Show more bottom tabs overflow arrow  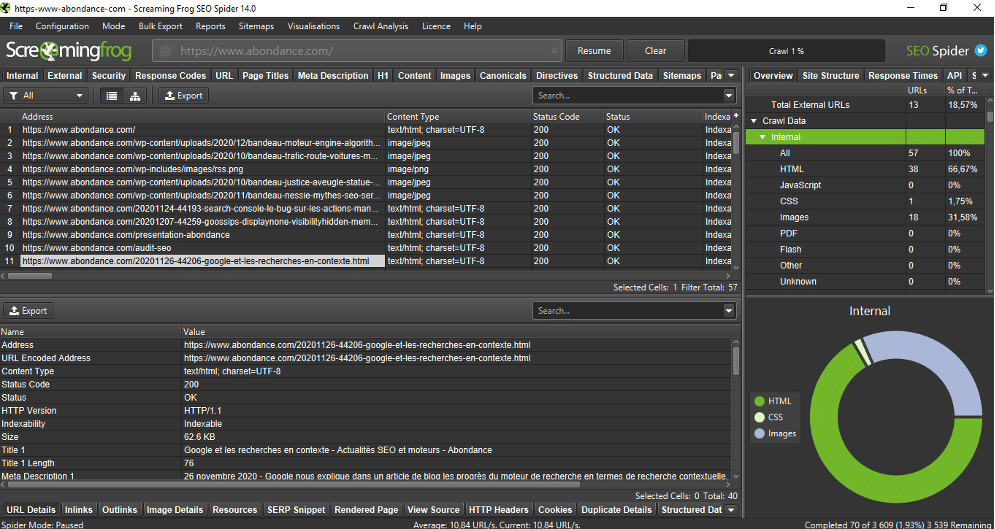click(732, 509)
